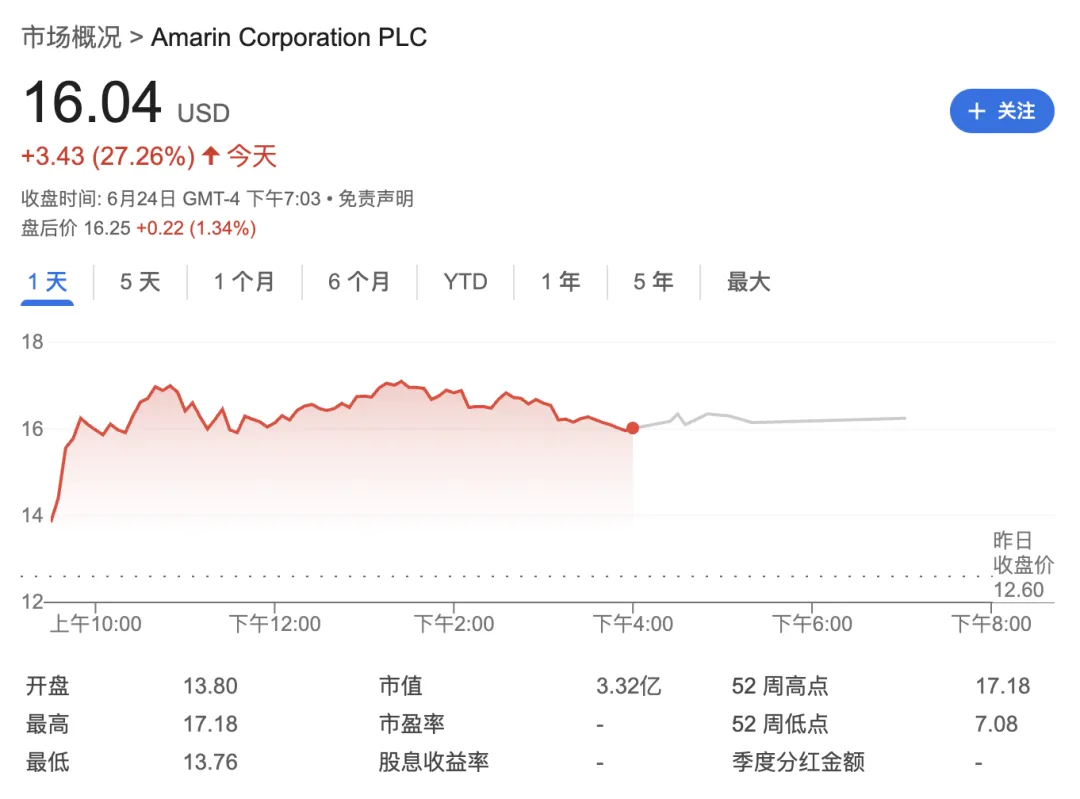The image size is (1080, 799).
Task: Click the red closing price dot on chart
Action: point(632,428)
